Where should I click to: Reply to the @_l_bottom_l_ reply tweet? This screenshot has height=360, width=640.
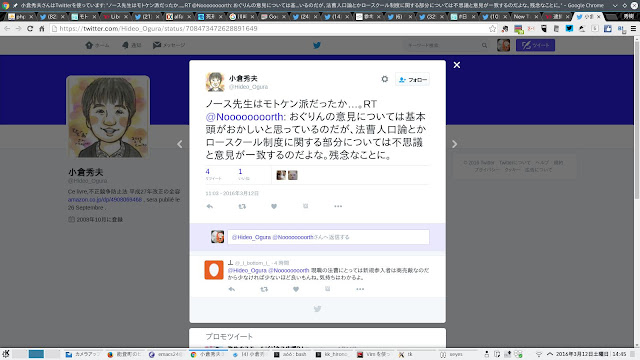[231, 289]
